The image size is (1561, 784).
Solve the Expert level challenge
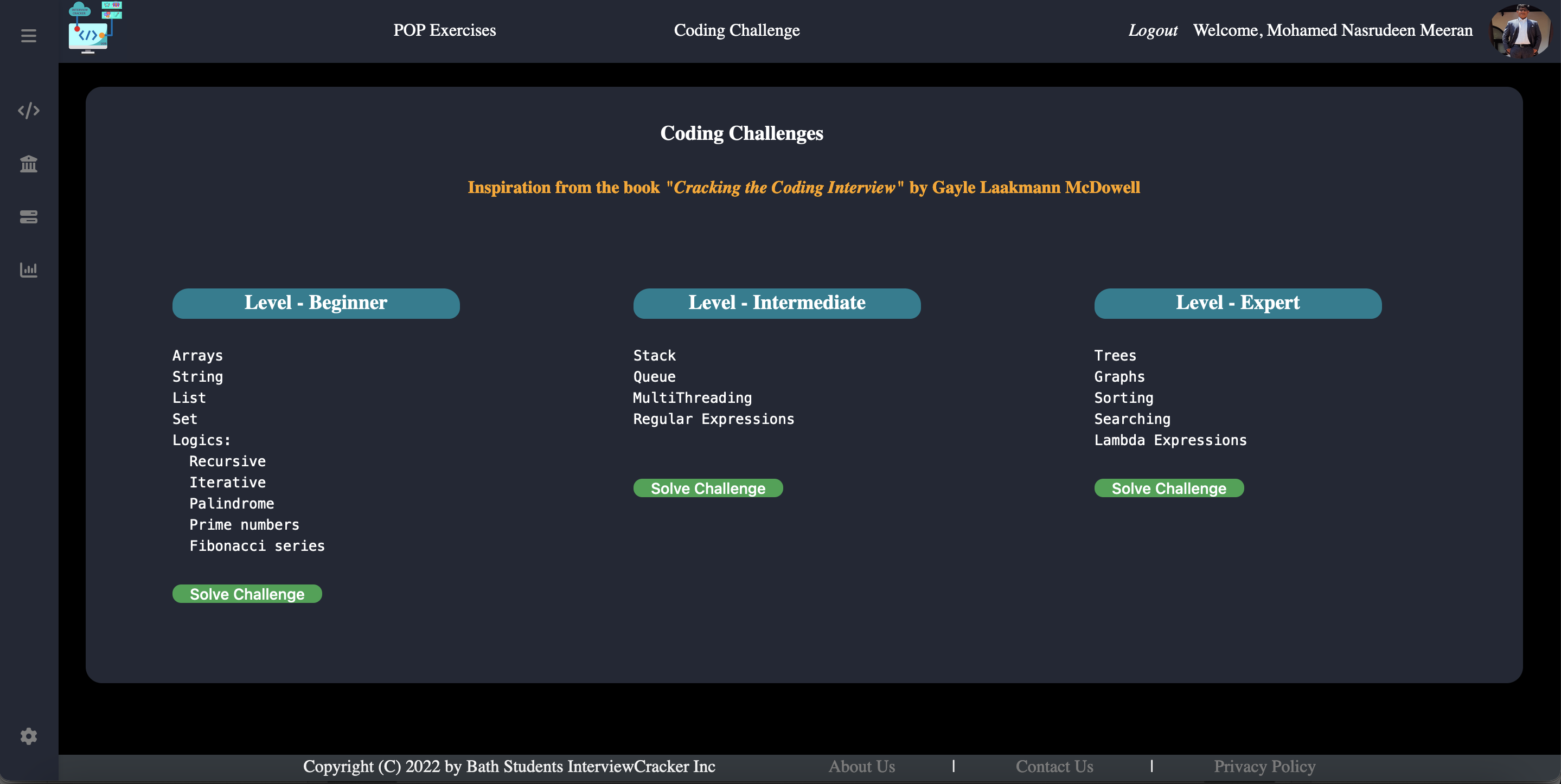[1169, 488]
